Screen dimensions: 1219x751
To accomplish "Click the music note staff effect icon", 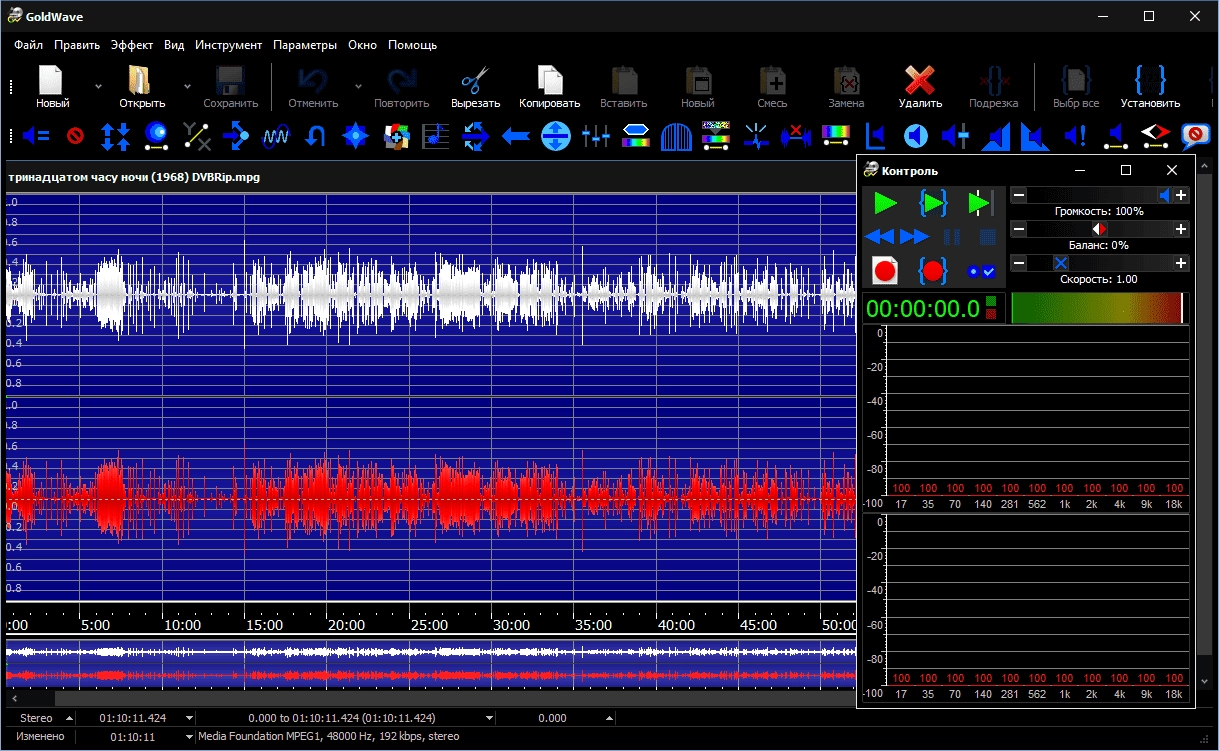I will pyautogui.click(x=436, y=135).
